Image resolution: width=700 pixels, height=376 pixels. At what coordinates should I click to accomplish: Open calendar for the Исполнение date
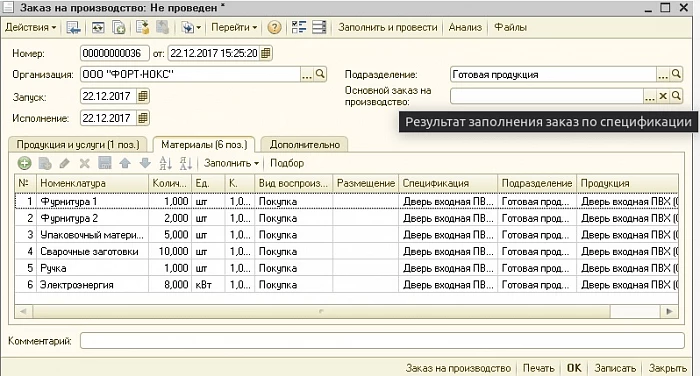click(142, 118)
